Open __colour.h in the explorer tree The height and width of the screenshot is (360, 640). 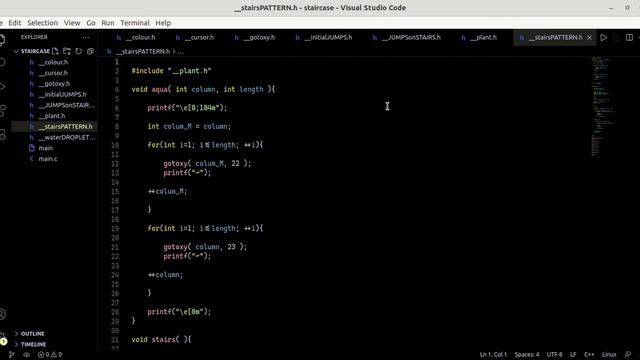tap(53, 62)
